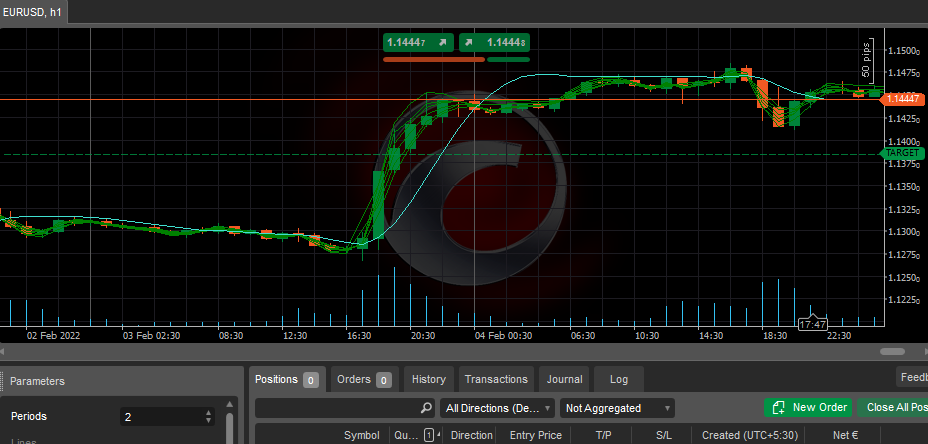Click the chart horizontal scrollbar thumb
Viewport: 928px width, 444px height.
[x=892, y=352]
